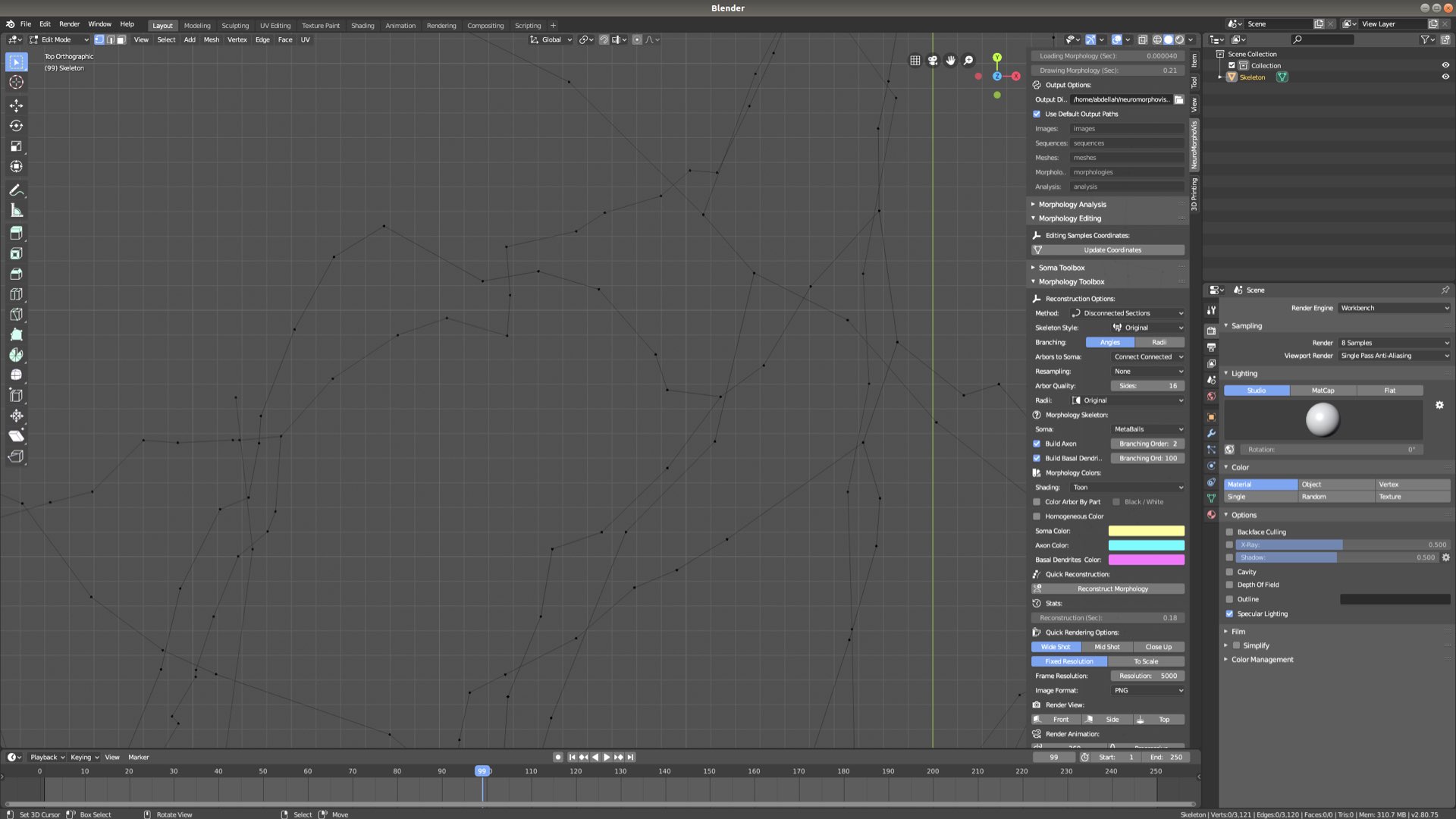Switch to the Sculpting workspace tab
This screenshot has height=819, width=1456.
234,25
